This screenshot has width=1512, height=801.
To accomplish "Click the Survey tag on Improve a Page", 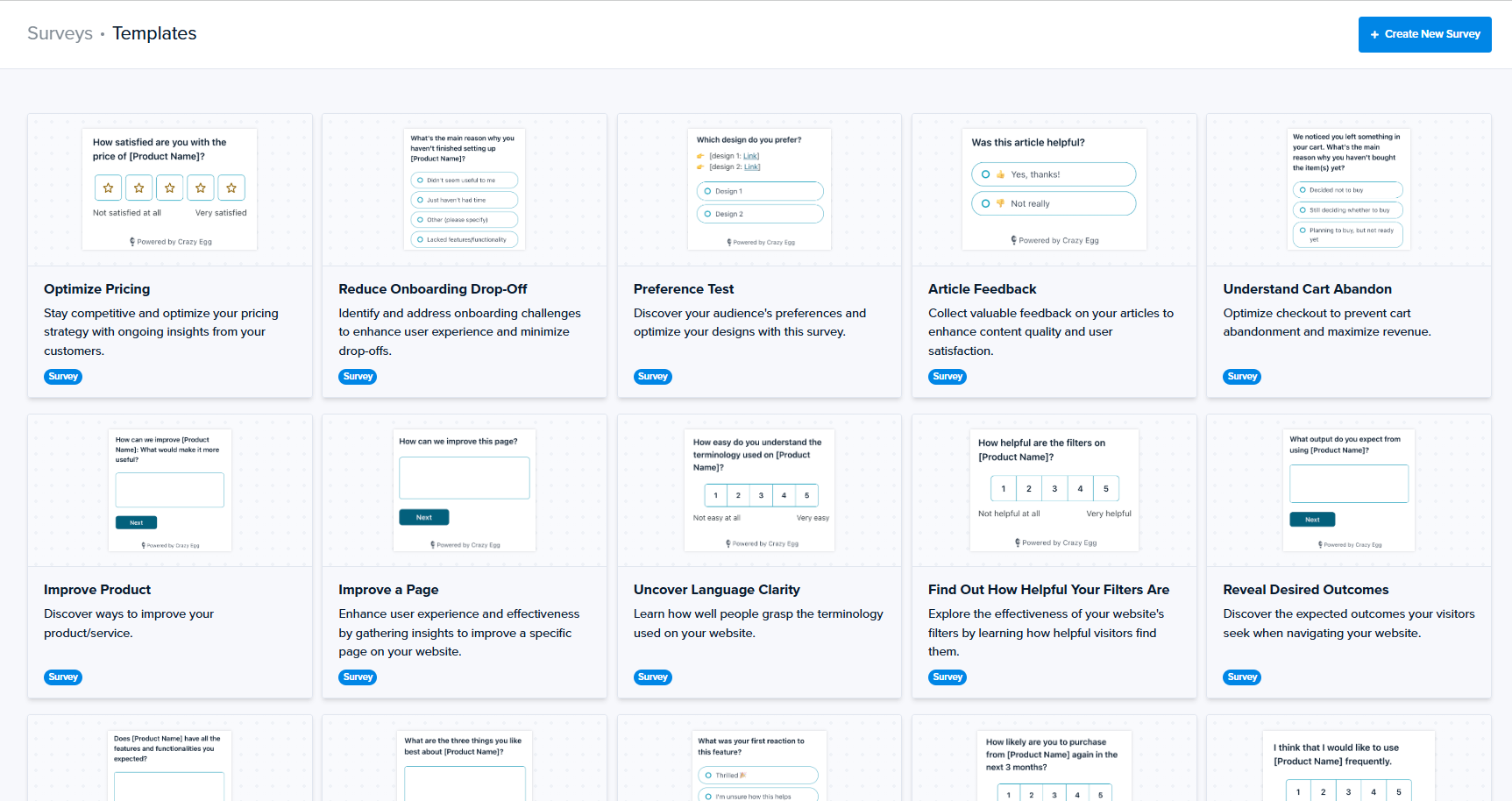I will (x=358, y=677).
